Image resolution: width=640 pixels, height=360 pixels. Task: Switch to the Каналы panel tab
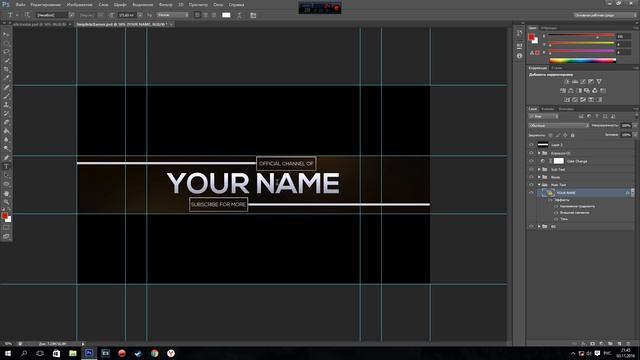tap(547, 109)
